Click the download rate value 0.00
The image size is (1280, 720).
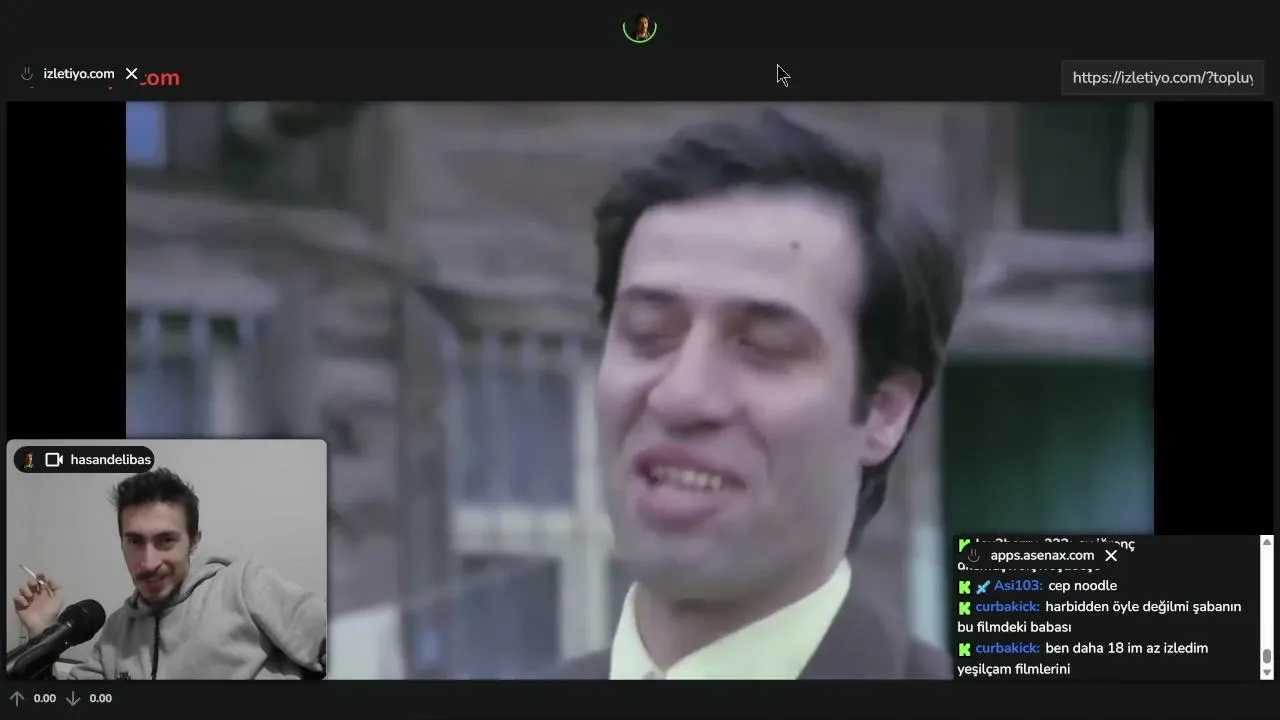pos(101,698)
